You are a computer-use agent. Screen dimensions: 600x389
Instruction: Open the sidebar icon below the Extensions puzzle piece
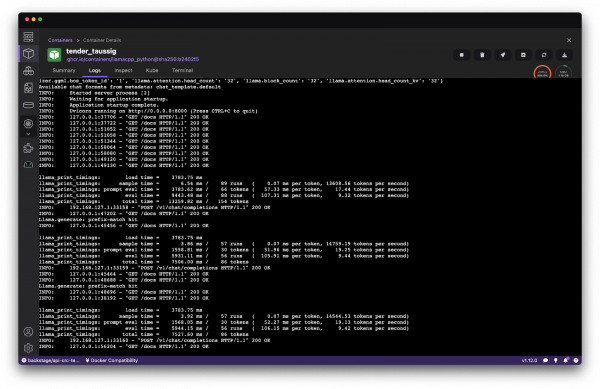[x=28, y=165]
